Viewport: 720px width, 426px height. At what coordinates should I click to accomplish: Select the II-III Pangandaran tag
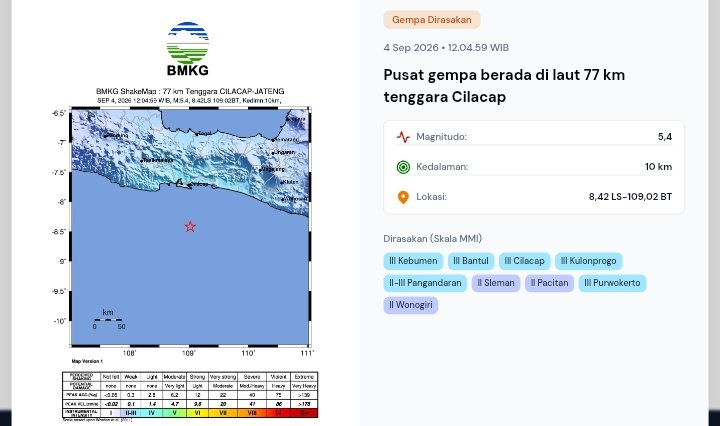pos(425,283)
